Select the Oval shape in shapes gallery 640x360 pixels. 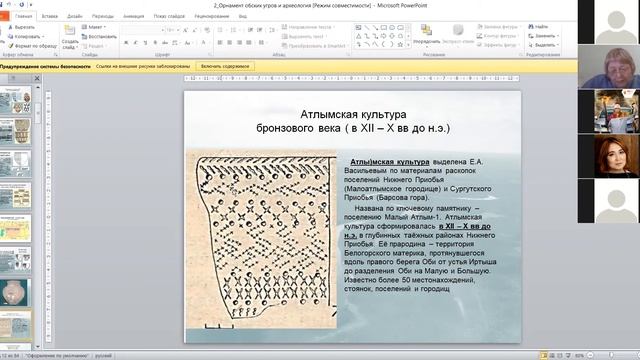(x=392, y=28)
